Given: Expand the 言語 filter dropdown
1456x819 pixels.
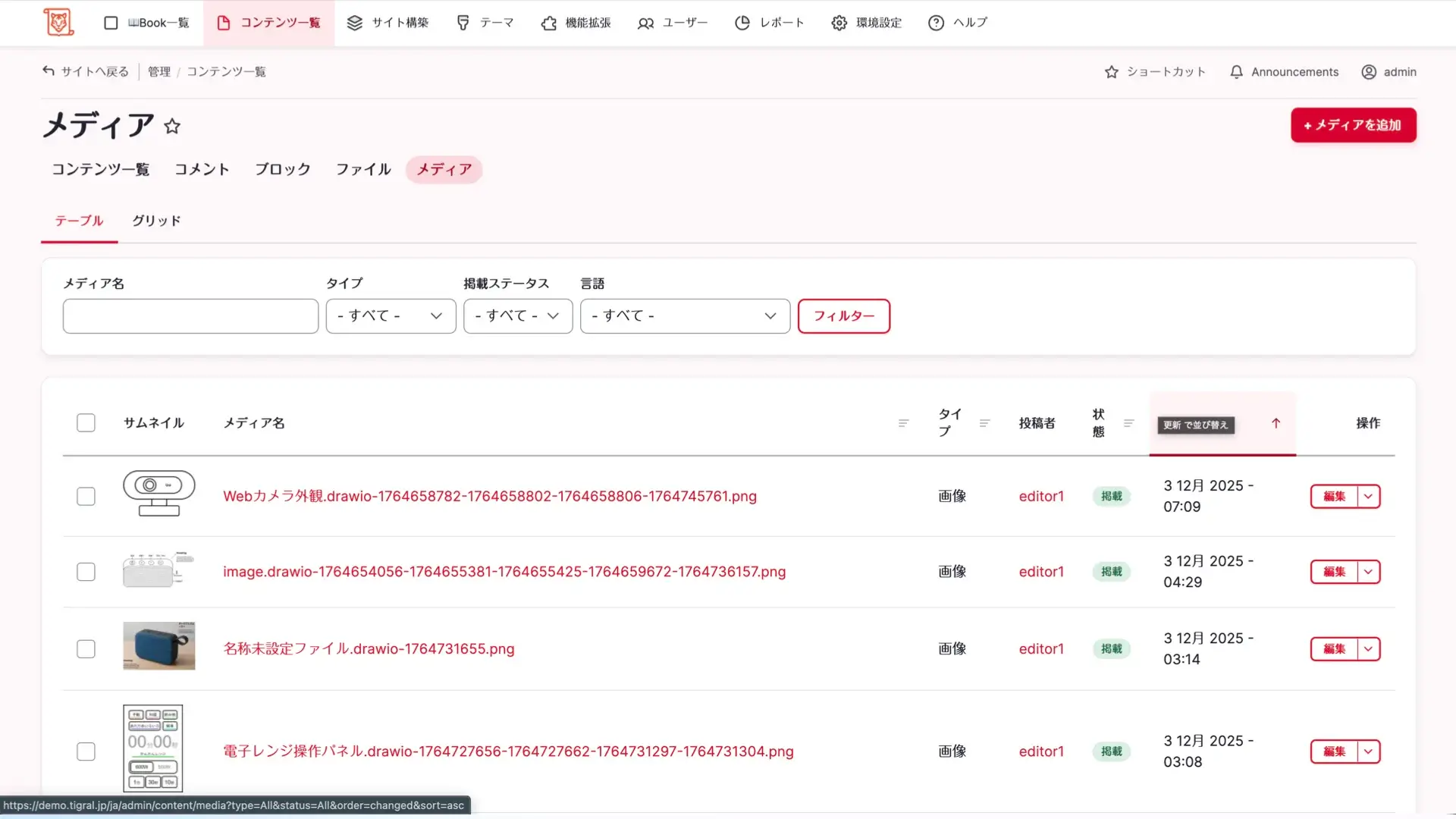Looking at the screenshot, I should coord(684,316).
